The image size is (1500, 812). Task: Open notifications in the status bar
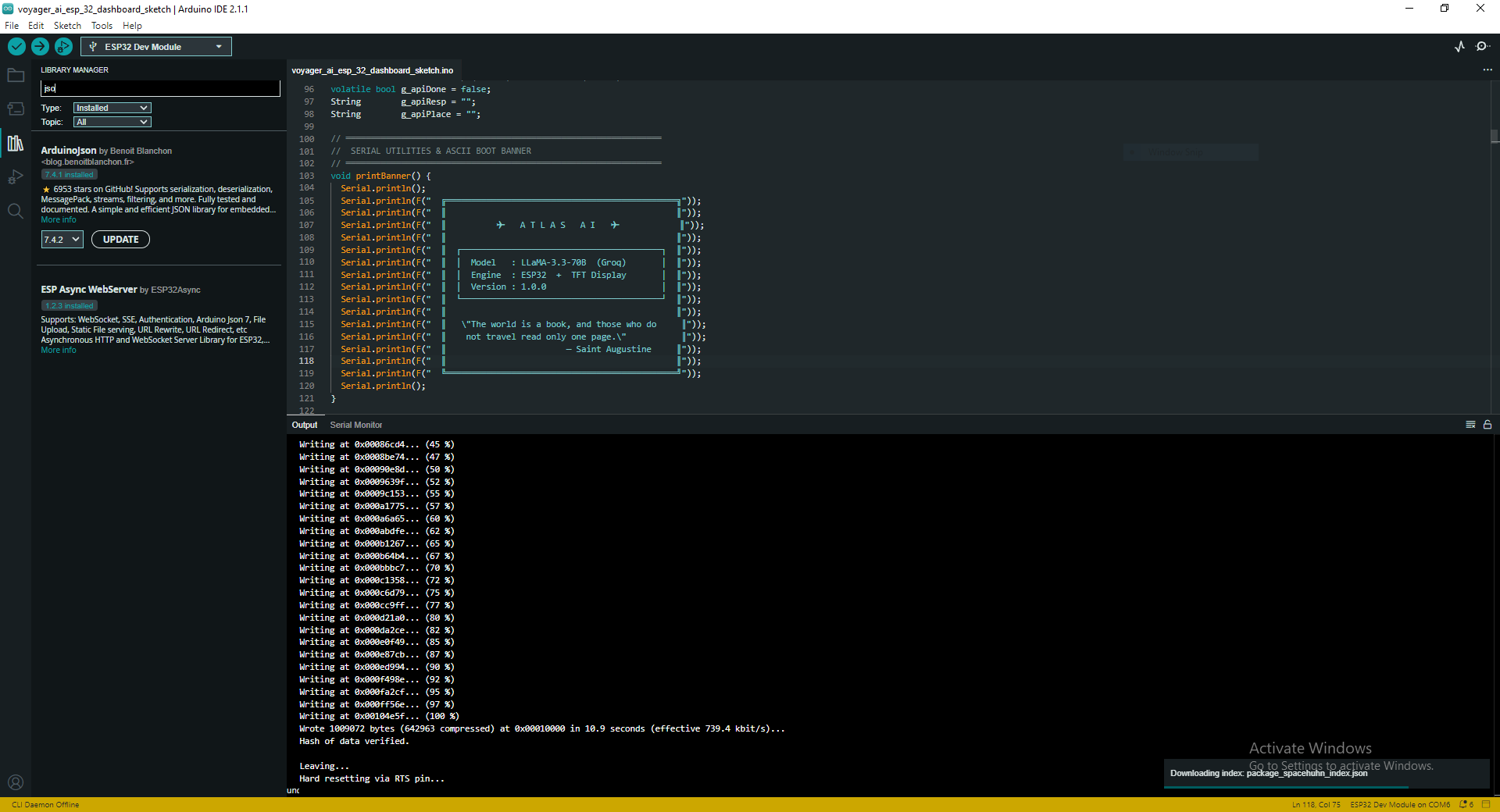click(1466, 804)
